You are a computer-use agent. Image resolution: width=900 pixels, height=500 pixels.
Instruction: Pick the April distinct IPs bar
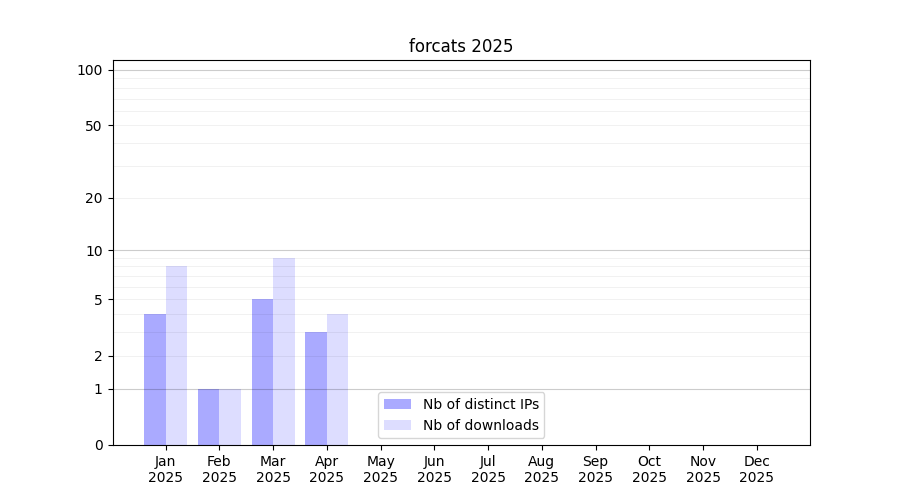coord(316,389)
